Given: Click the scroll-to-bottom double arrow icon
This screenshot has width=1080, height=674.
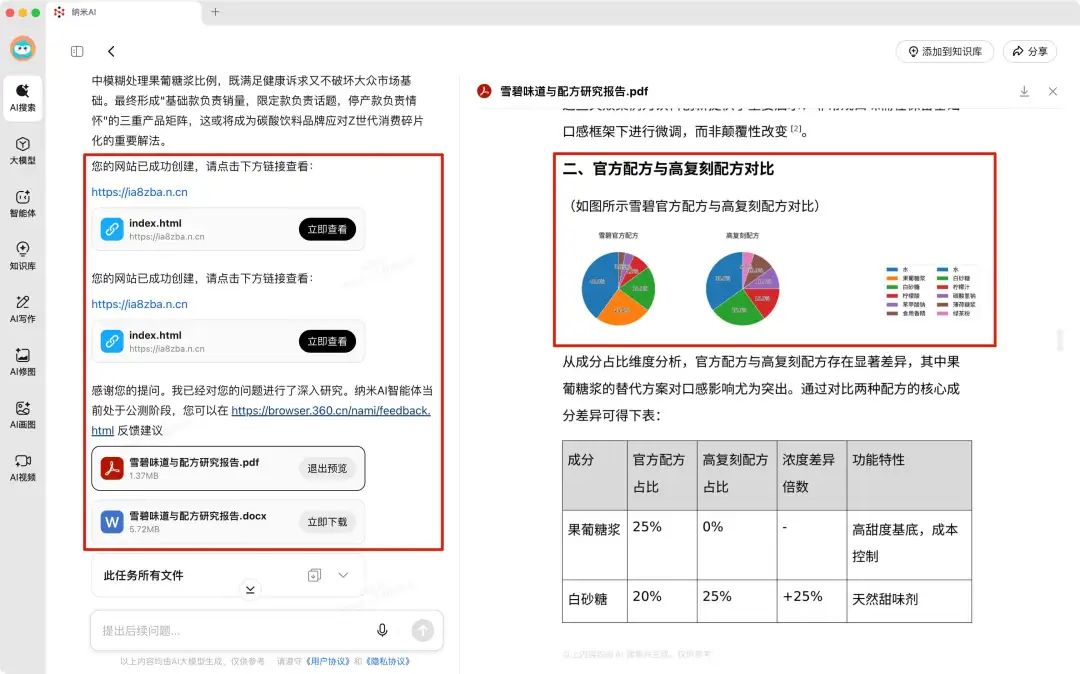Looking at the screenshot, I should 250,590.
